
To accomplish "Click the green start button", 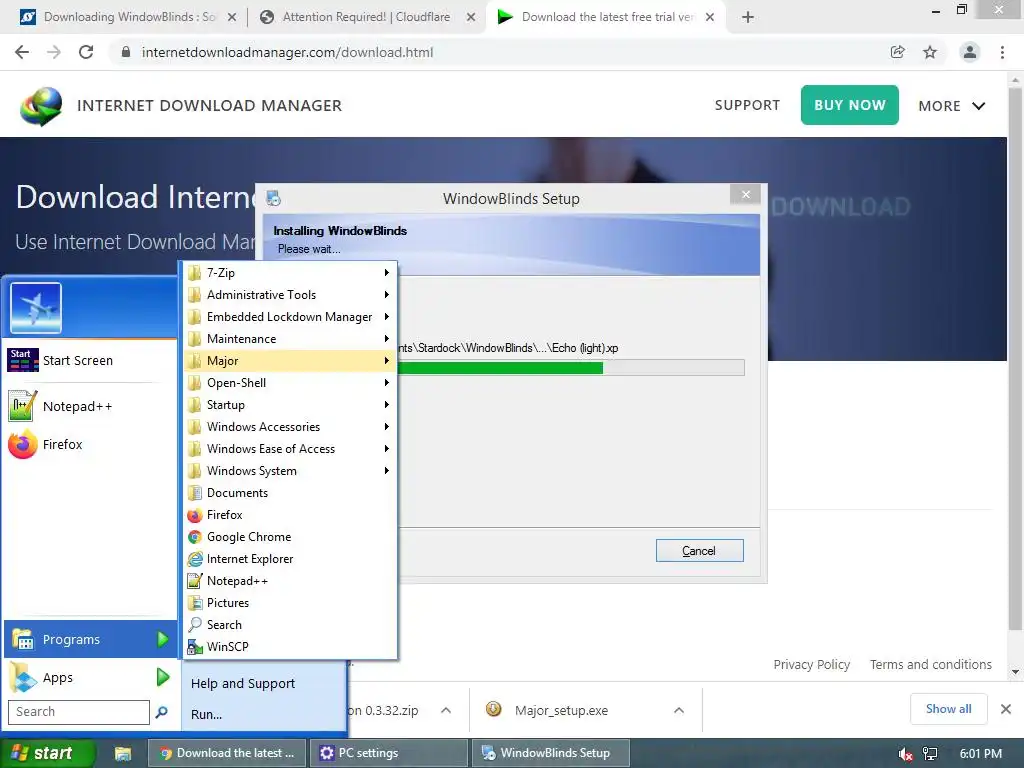I will (48, 753).
